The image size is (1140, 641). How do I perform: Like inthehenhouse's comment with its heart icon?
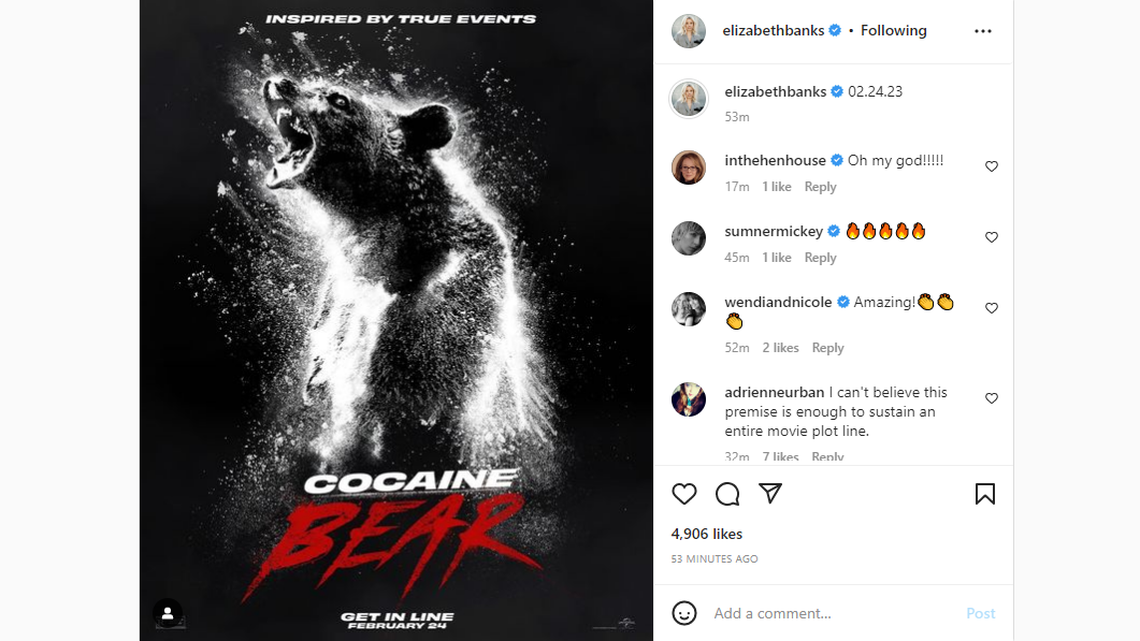(x=991, y=166)
